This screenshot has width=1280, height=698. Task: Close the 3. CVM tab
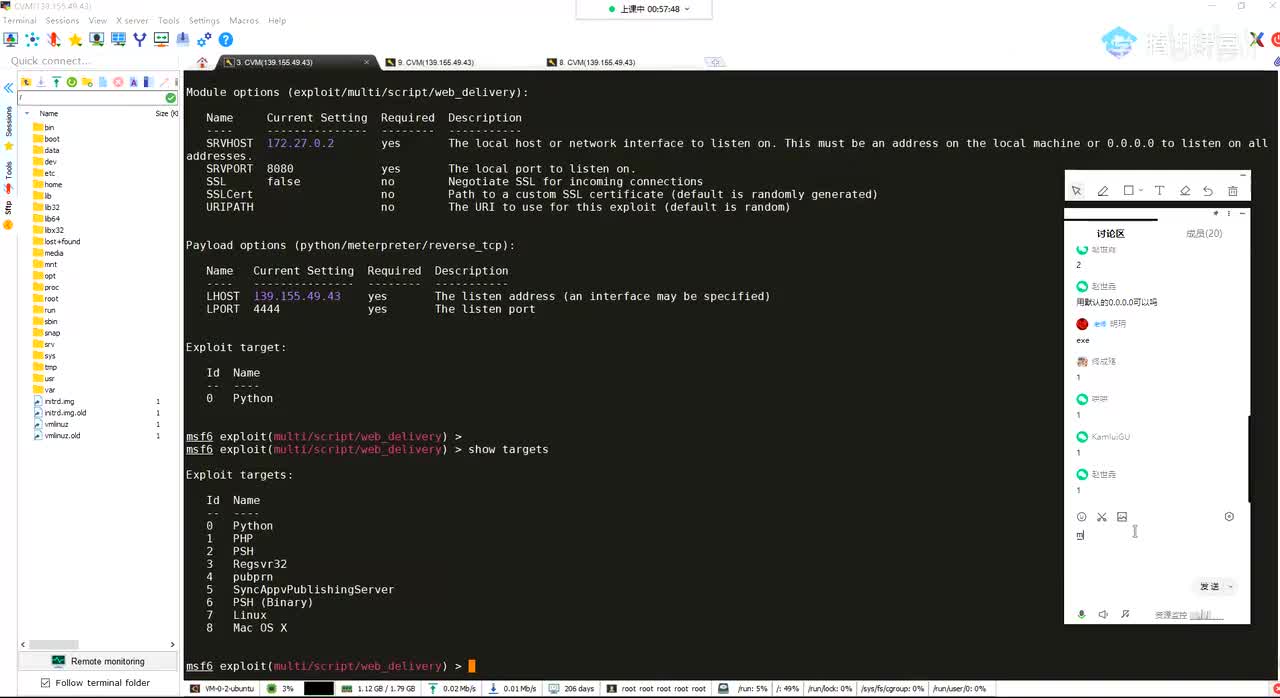click(366, 62)
